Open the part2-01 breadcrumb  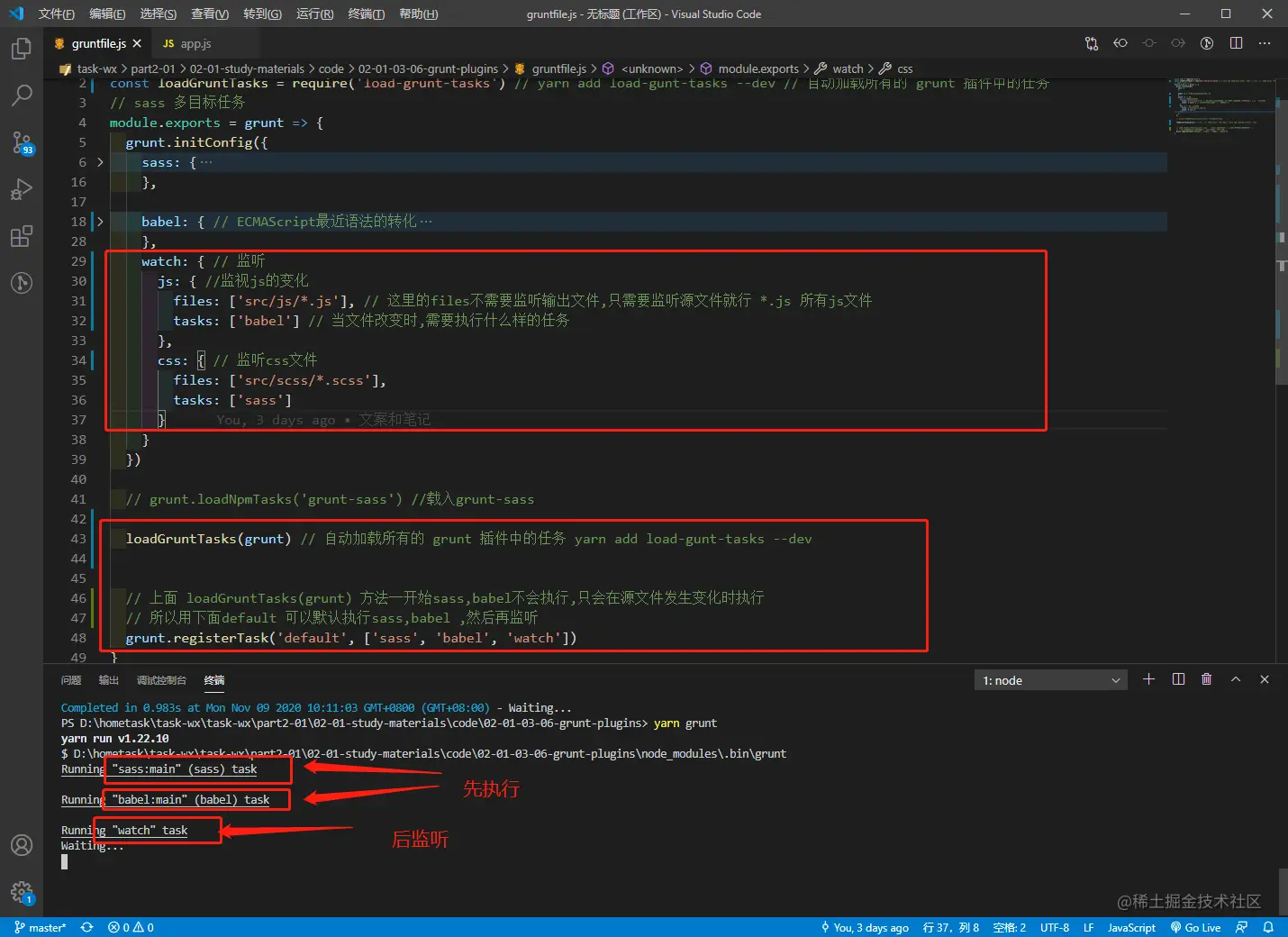click(153, 68)
